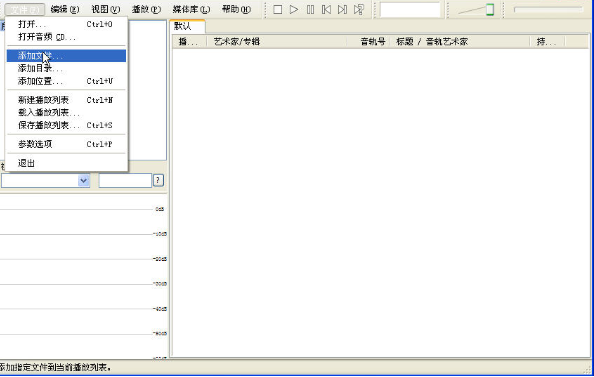
Task: Click the Stop playback button
Action: [278, 9]
